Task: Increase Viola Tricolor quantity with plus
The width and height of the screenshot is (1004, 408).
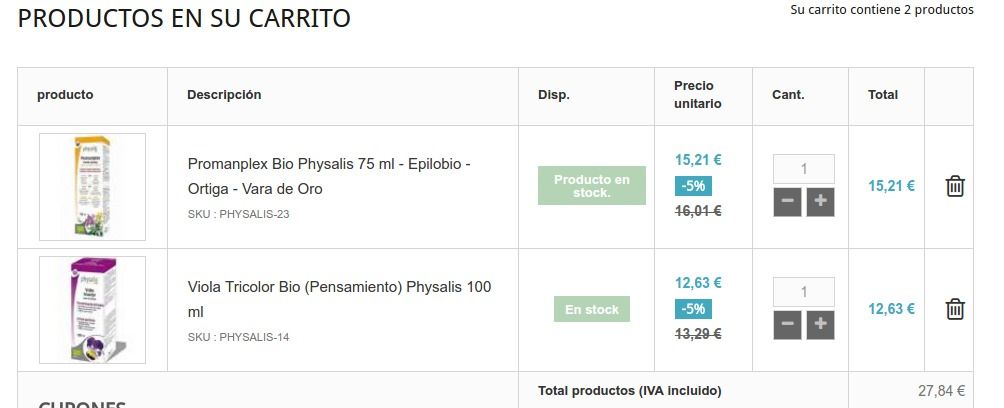Action: (x=820, y=325)
